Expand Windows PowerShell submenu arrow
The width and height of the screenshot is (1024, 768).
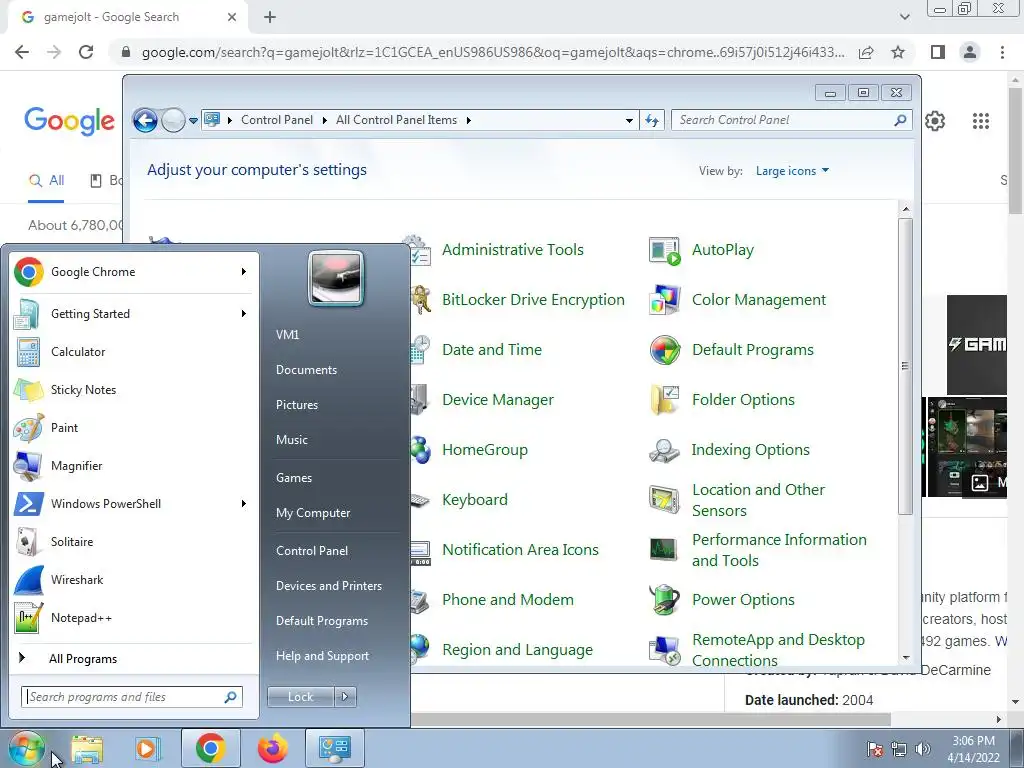click(x=244, y=504)
